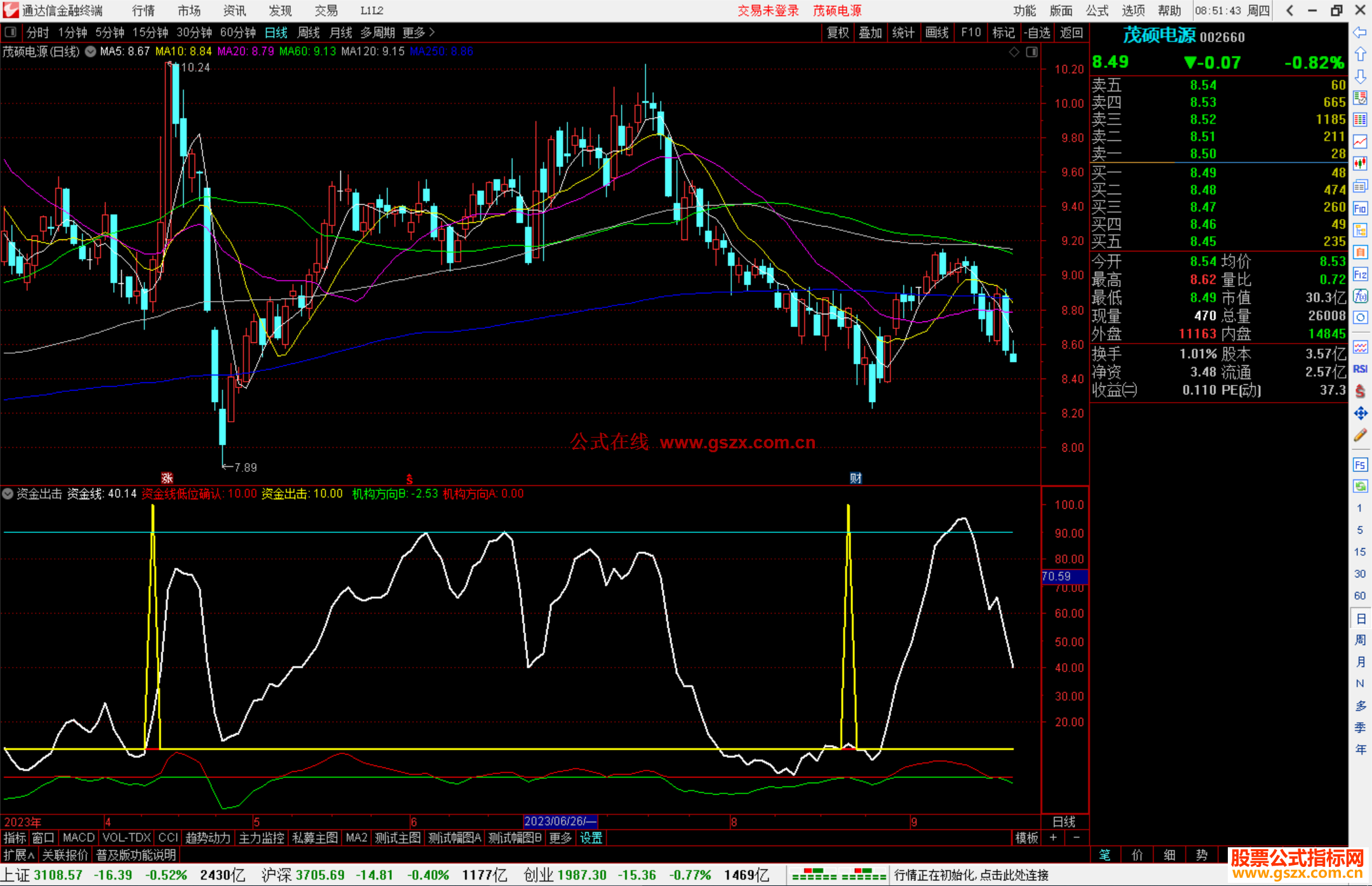Click the candlestick chart sidebar icon
The width and height of the screenshot is (1372, 886).
pyautogui.click(x=1360, y=164)
